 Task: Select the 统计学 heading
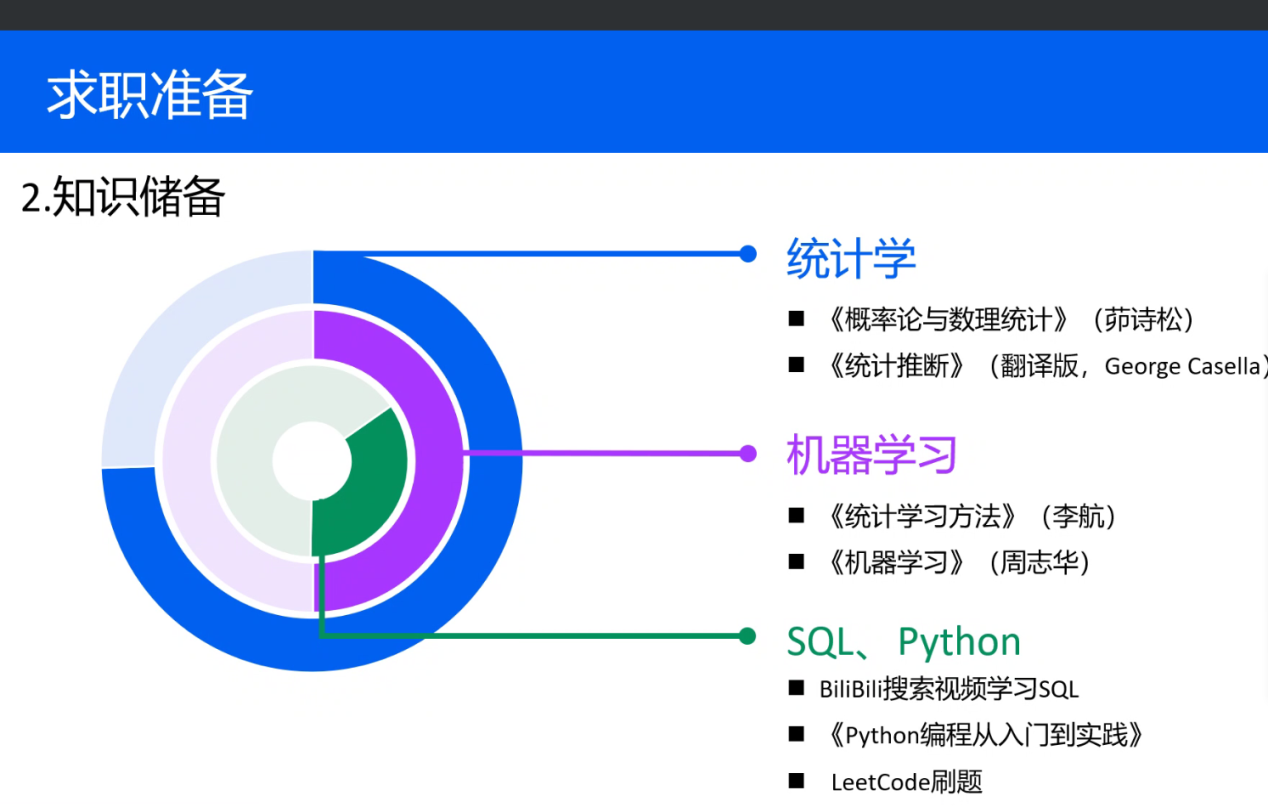(x=851, y=258)
